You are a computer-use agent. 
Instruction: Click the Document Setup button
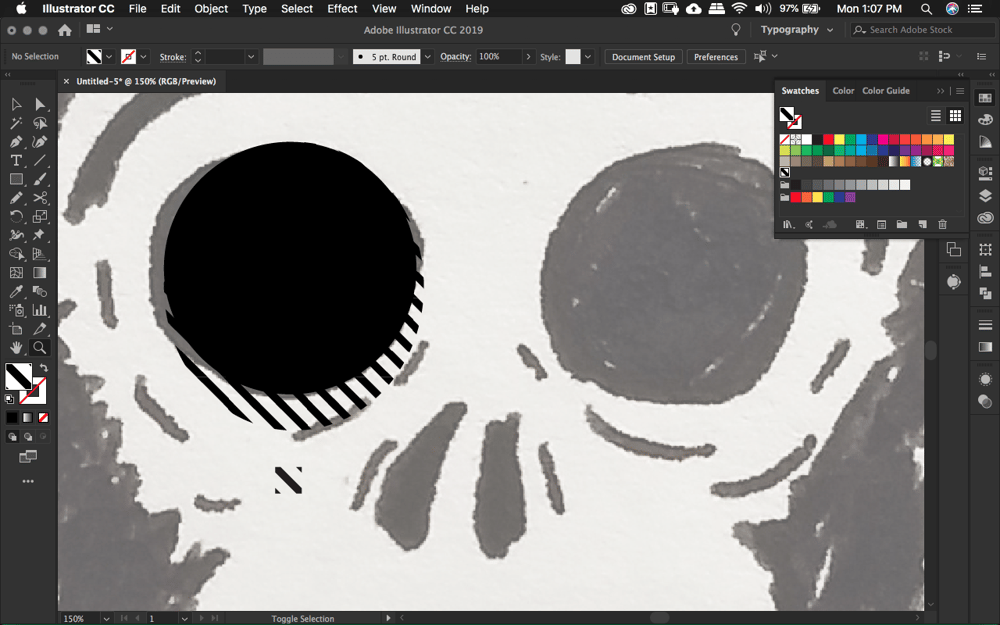pyautogui.click(x=643, y=57)
